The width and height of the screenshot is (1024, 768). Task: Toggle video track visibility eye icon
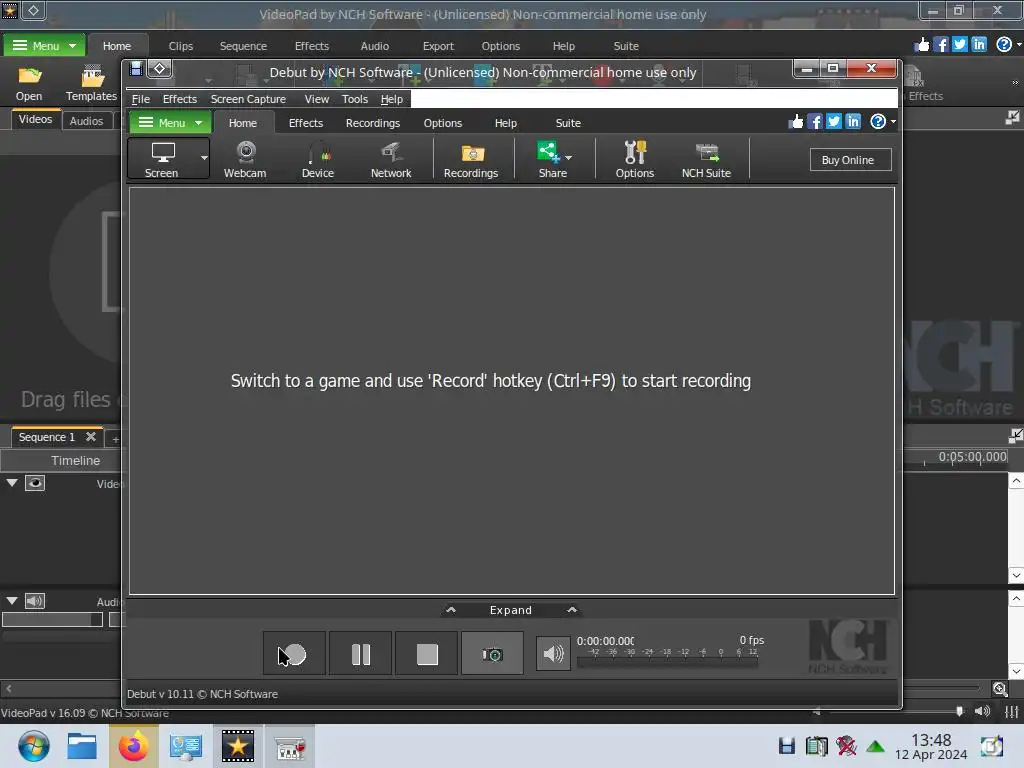pyautogui.click(x=35, y=483)
